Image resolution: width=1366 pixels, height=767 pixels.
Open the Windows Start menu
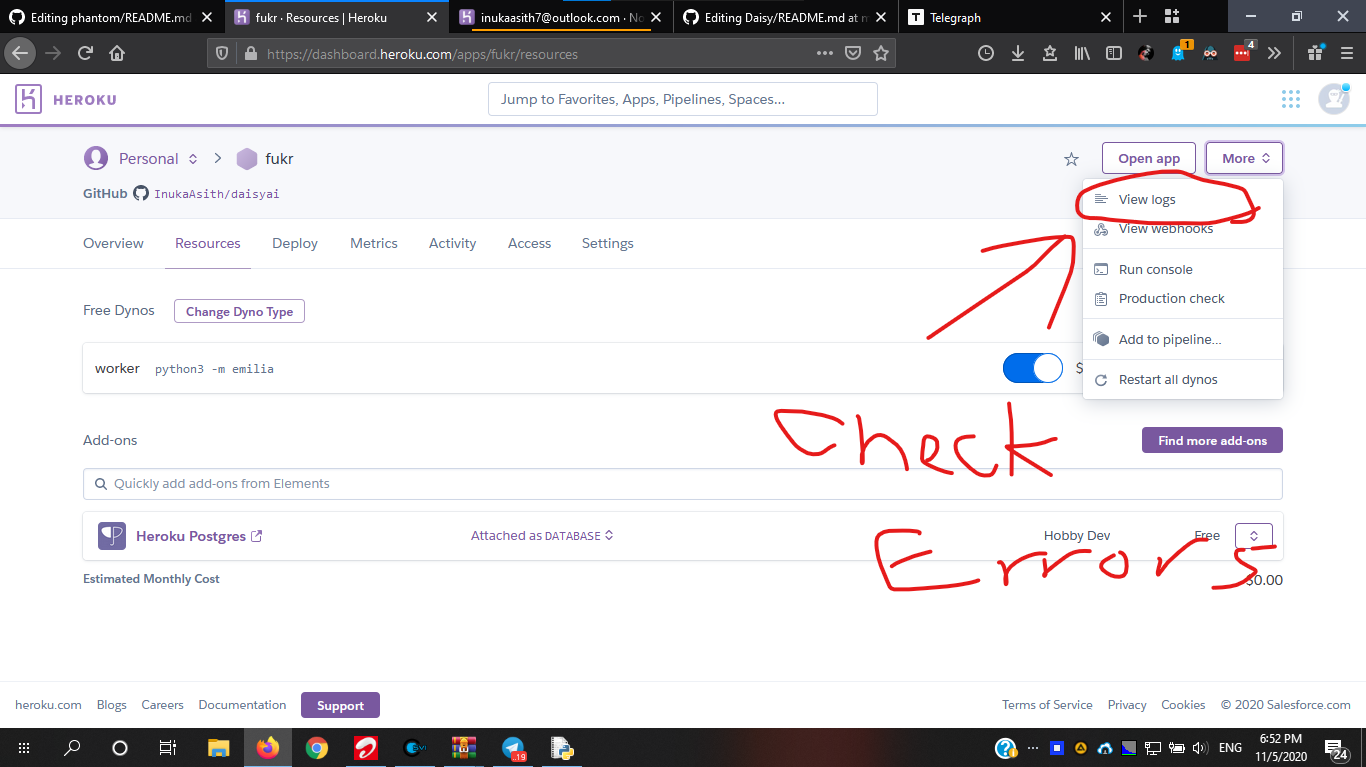[x=24, y=748]
